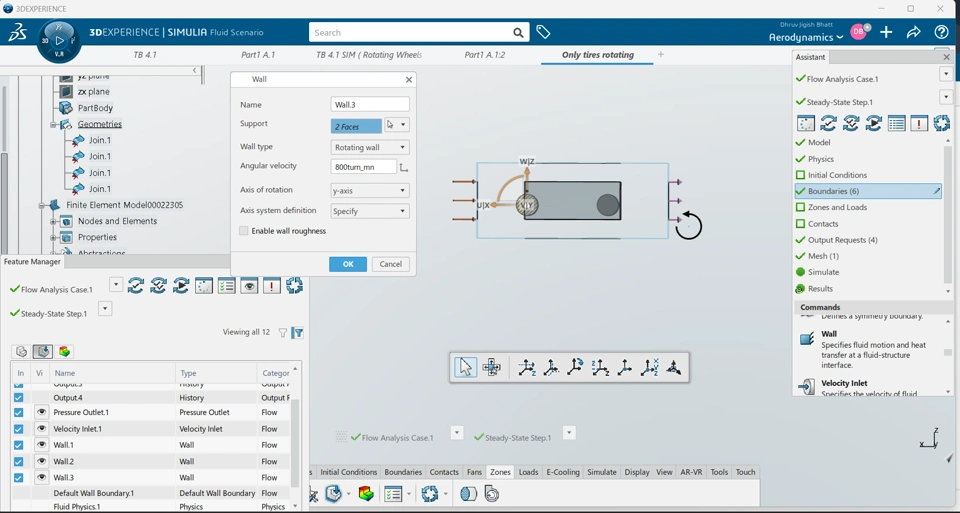The image size is (960, 513).
Task: Click the Wall command icon in Commands list
Action: (x=807, y=339)
